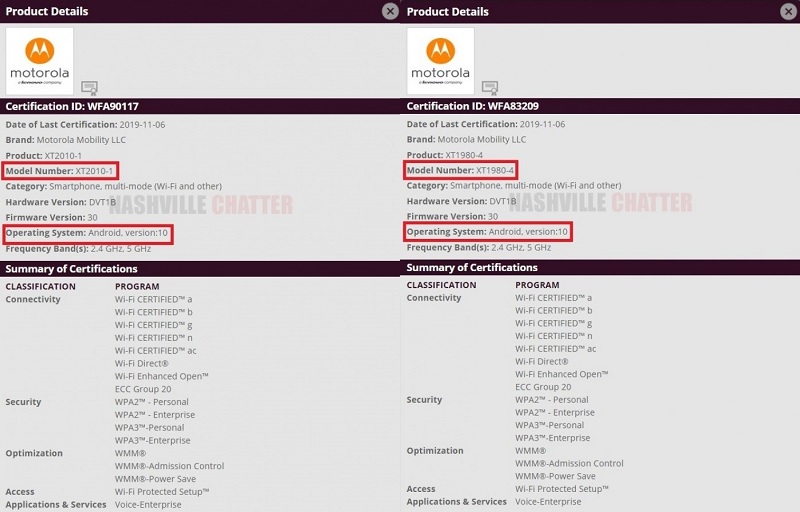Click Wi-Fi CERTIFIED ac in left panel

coord(156,351)
